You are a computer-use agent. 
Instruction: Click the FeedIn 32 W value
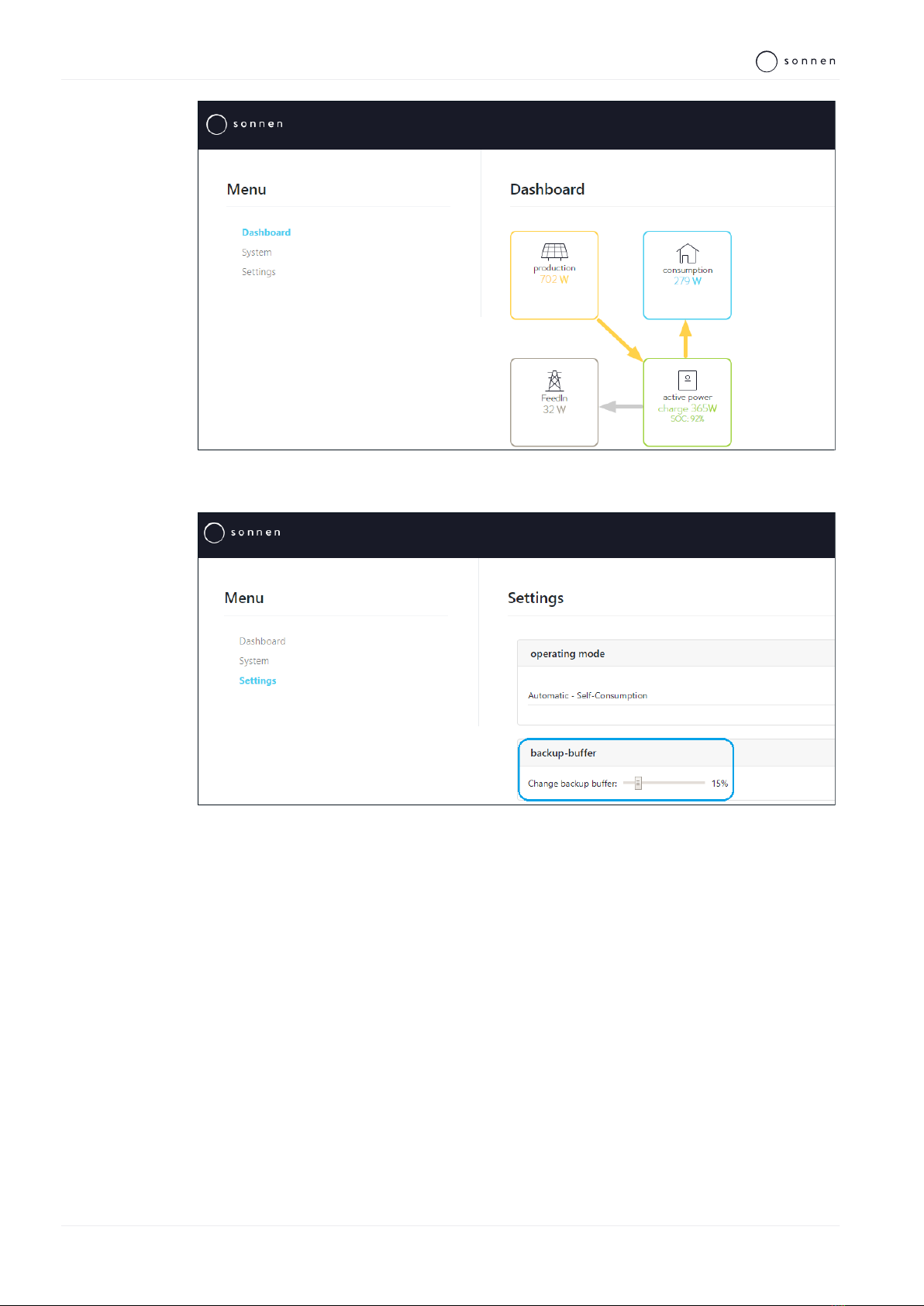tap(554, 409)
